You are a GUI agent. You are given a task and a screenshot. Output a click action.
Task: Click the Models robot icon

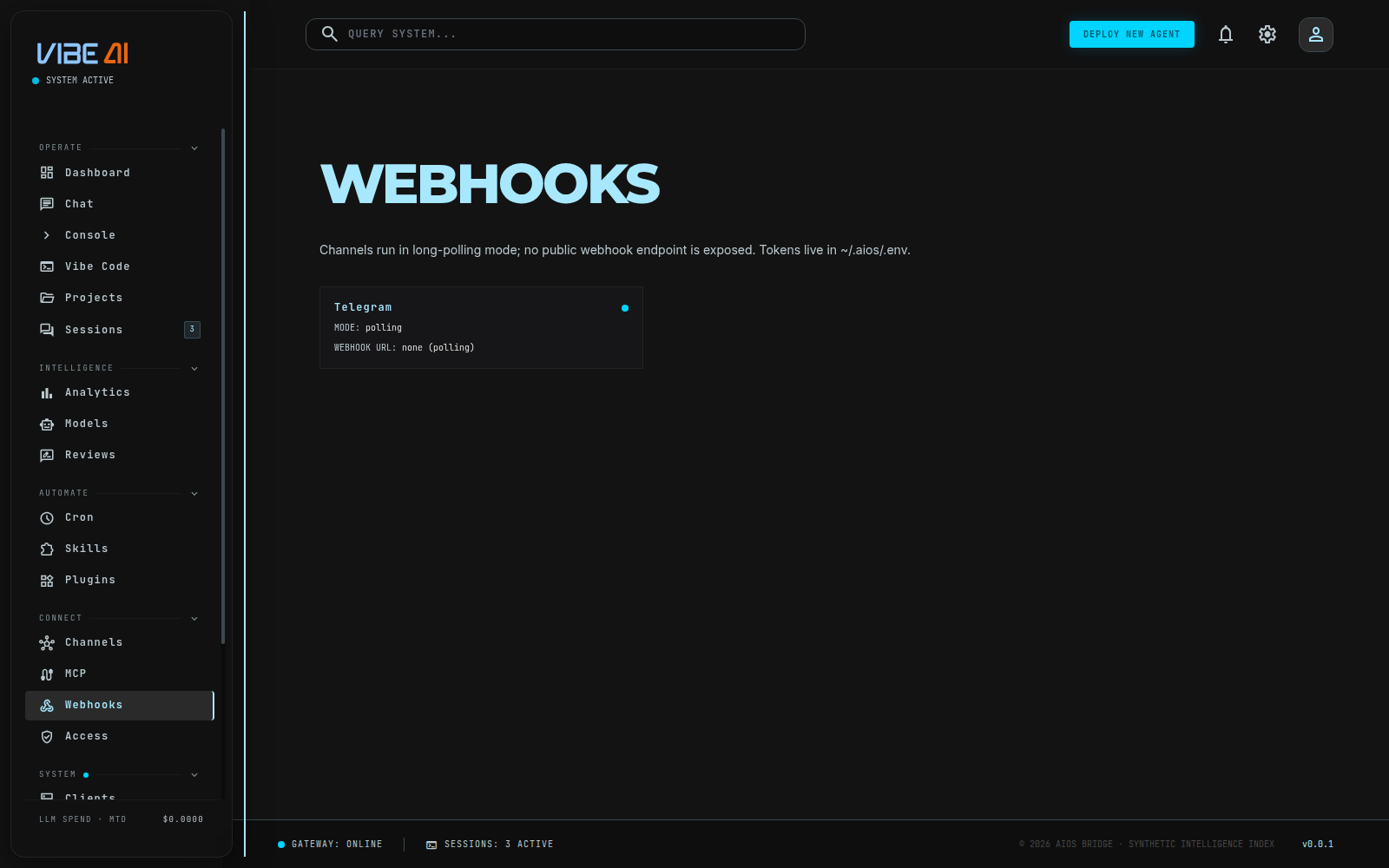point(47,424)
